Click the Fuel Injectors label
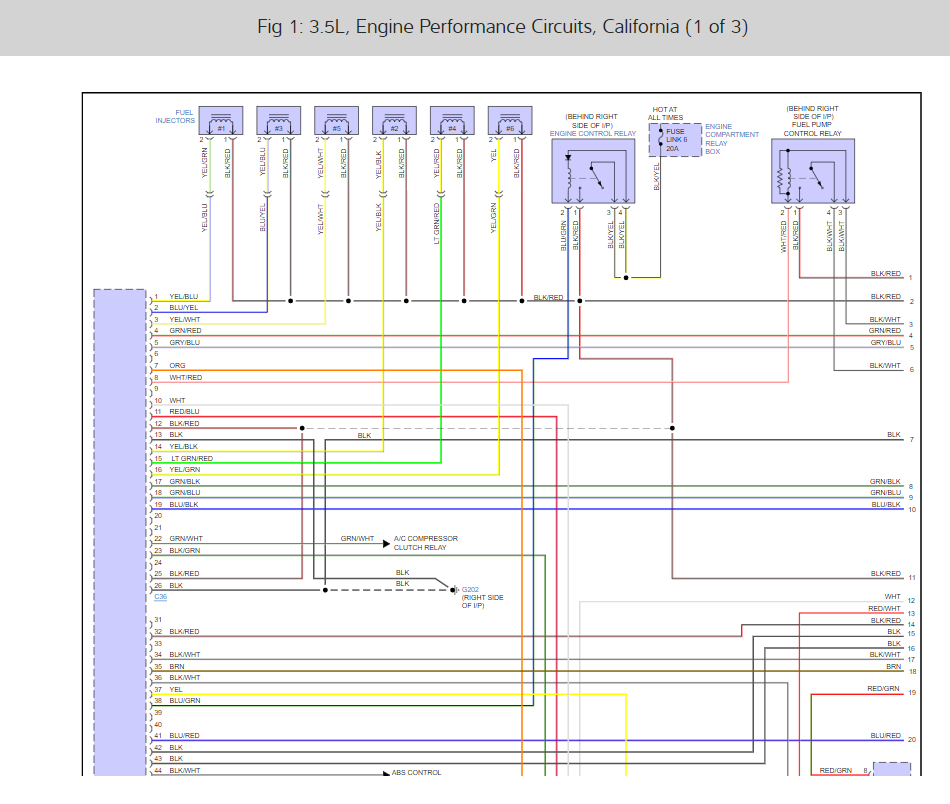Viewport: 950px width, 804px height. coord(176,117)
